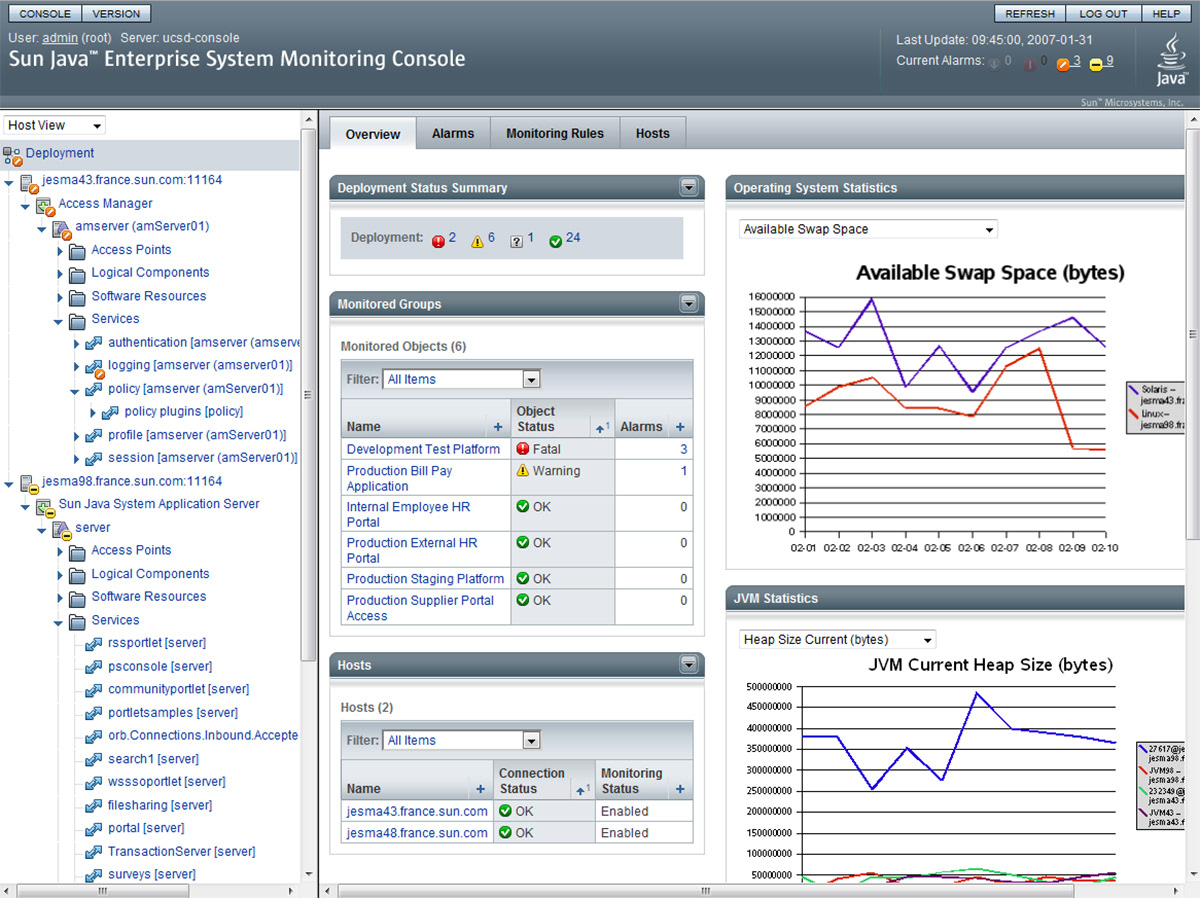Switch to the Alarms tab
Viewport: 1200px width, 898px height.
point(453,133)
